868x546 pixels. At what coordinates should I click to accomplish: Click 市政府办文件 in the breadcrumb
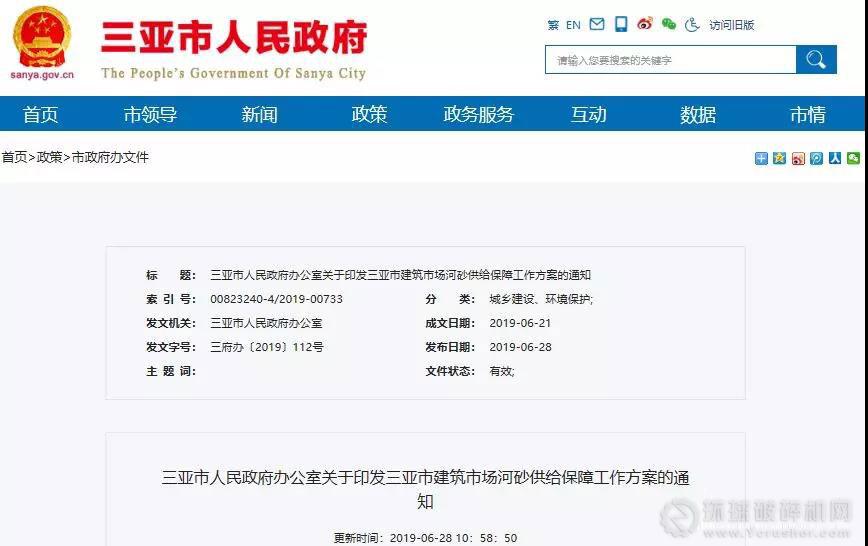click(110, 157)
